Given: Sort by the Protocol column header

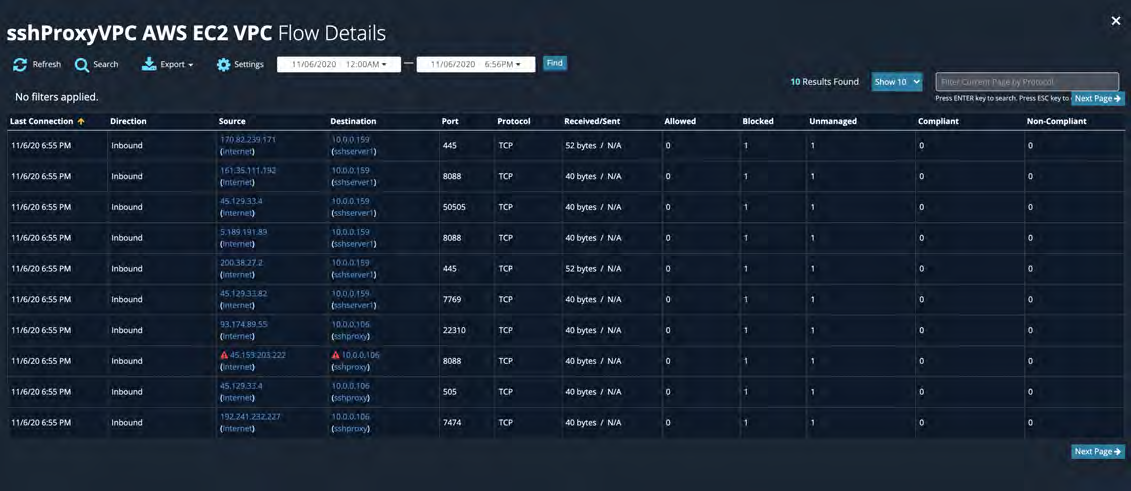Looking at the screenshot, I should tap(514, 121).
